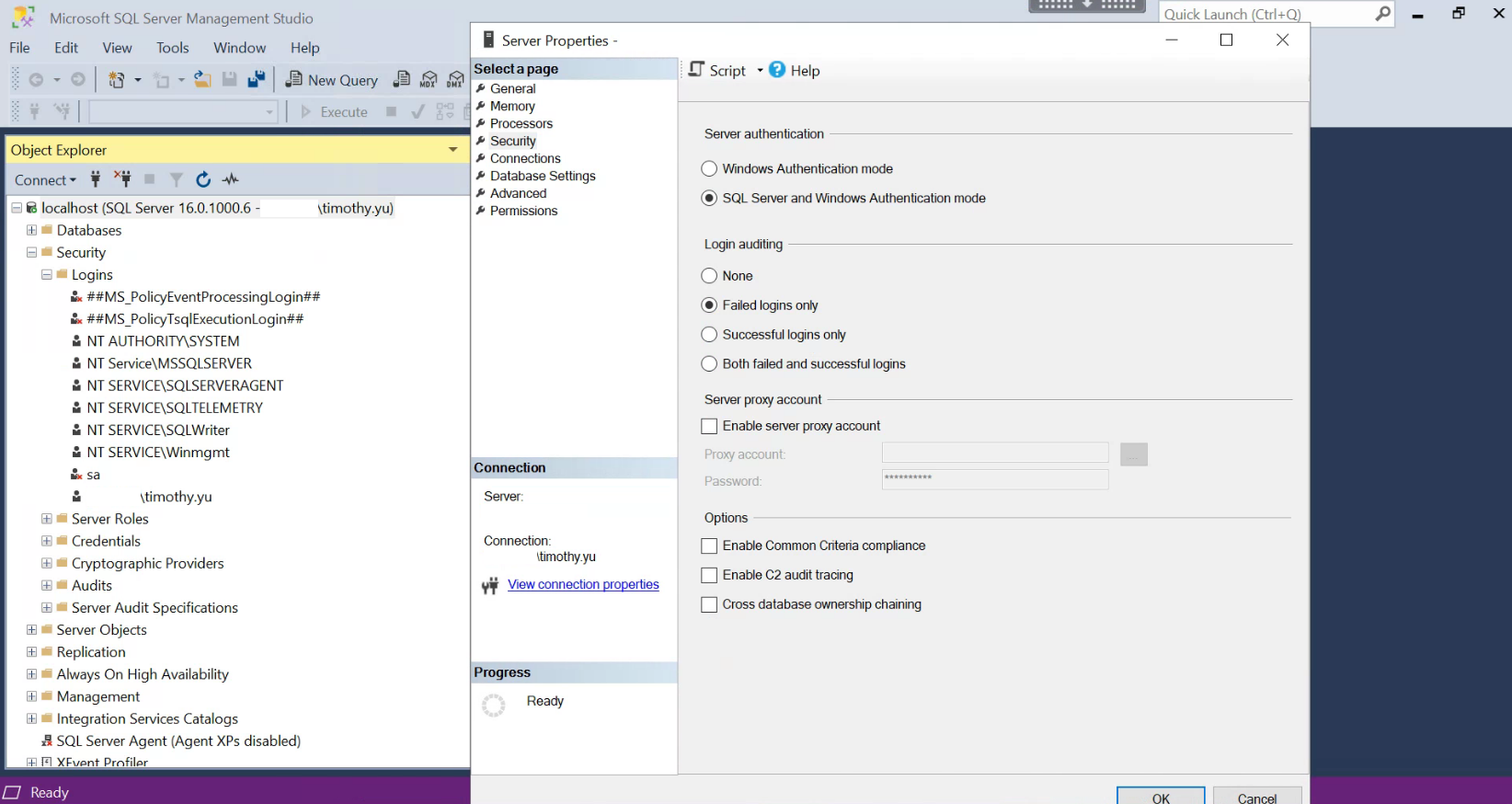This screenshot has width=1512, height=804.
Task: Click the Quick Launch search magnifier icon
Action: pyautogui.click(x=1382, y=14)
